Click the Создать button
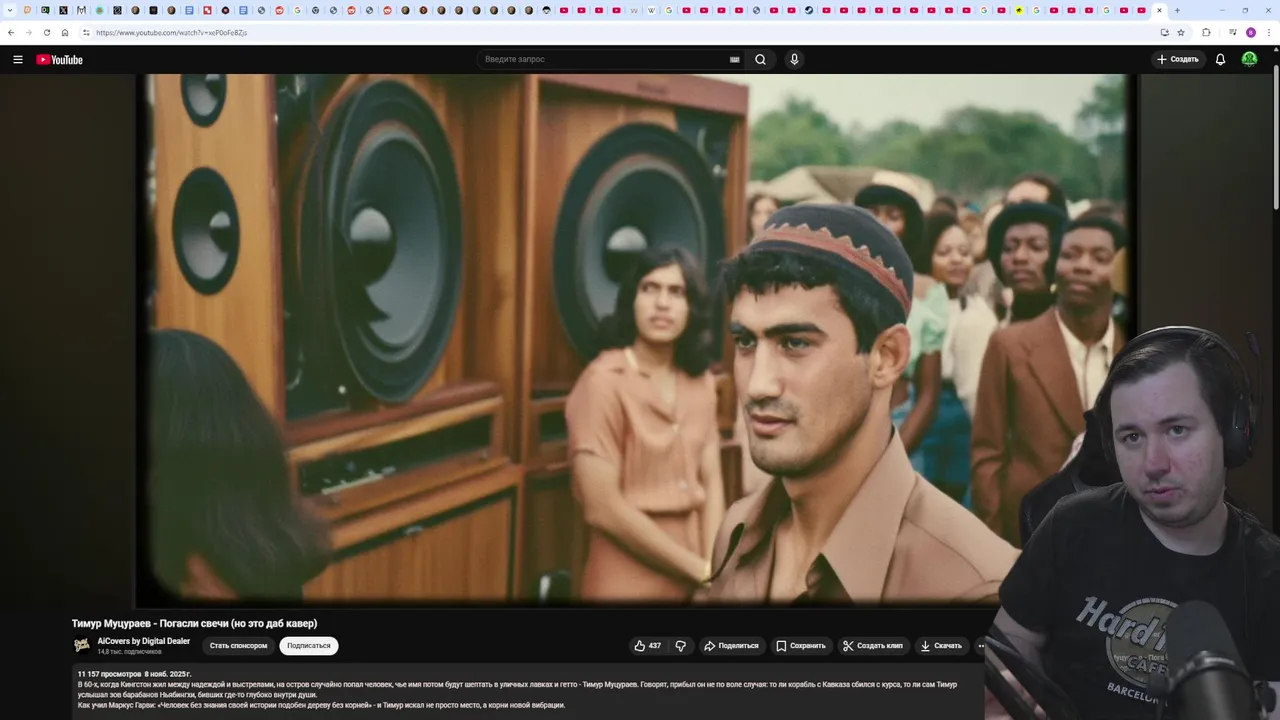This screenshot has height=720, width=1280. click(1178, 59)
